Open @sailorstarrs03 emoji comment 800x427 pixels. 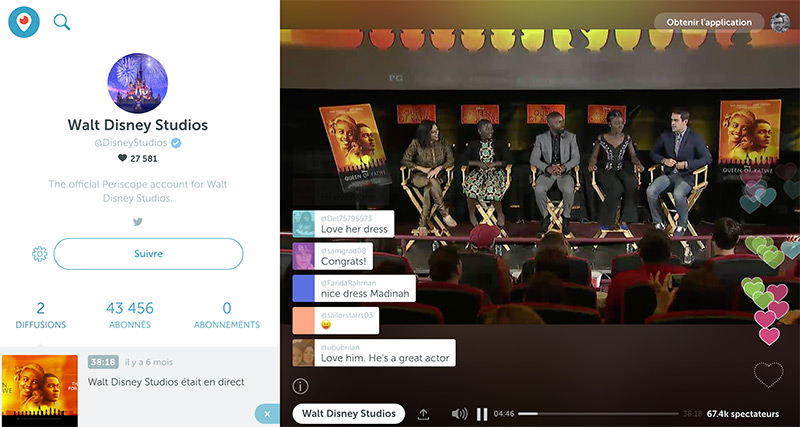click(336, 320)
